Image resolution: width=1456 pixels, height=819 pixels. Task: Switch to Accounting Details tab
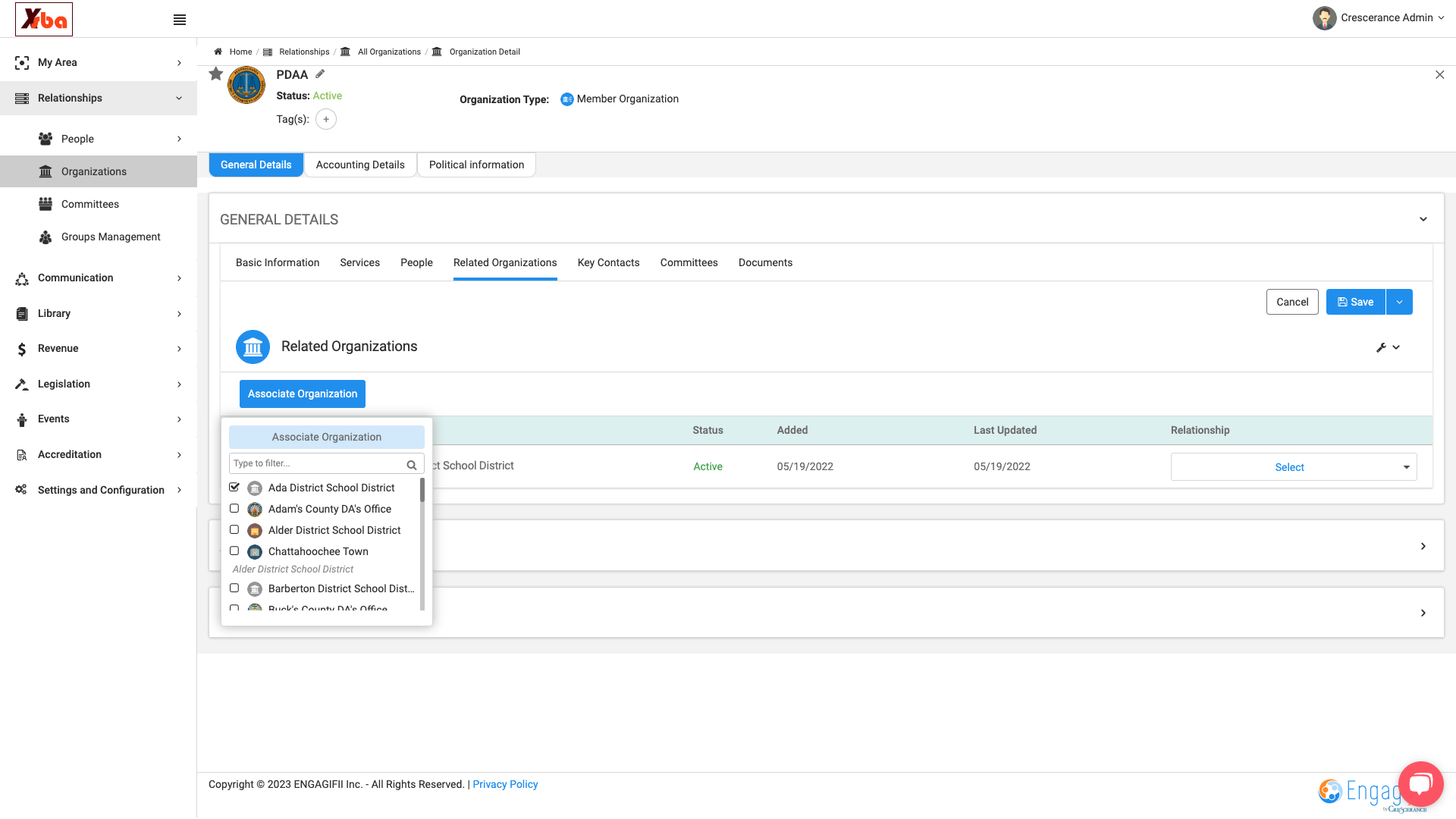[360, 165]
